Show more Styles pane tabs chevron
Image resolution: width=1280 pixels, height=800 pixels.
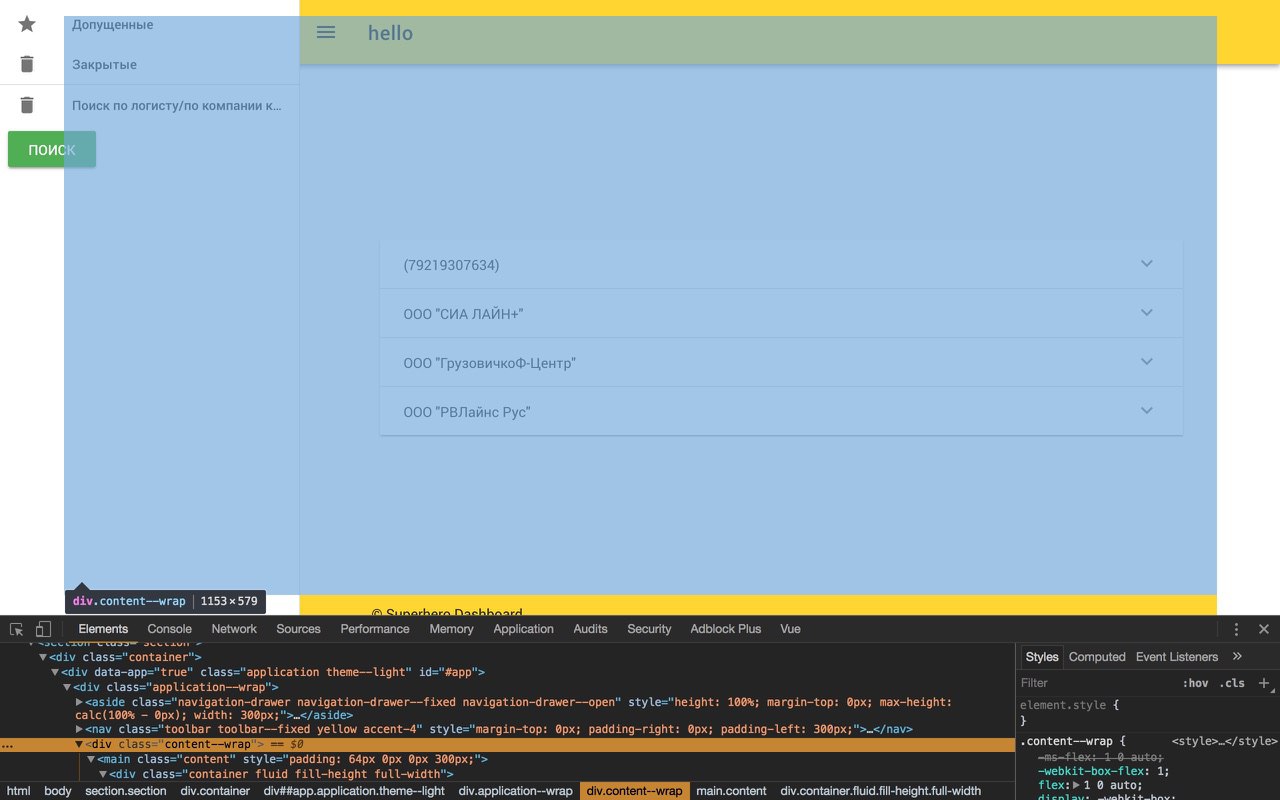[1237, 656]
